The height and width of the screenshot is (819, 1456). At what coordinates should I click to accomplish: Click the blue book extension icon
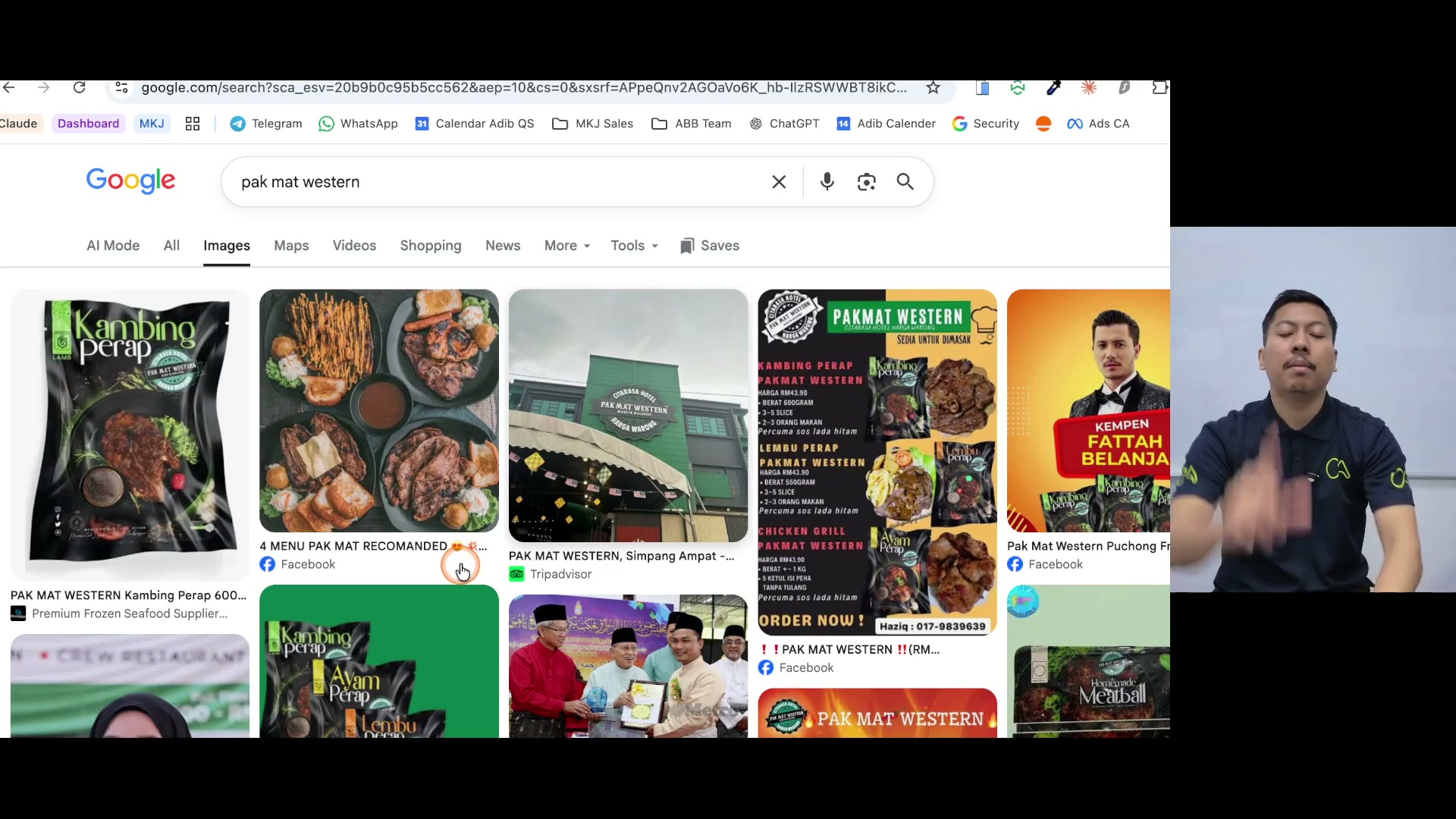(982, 88)
